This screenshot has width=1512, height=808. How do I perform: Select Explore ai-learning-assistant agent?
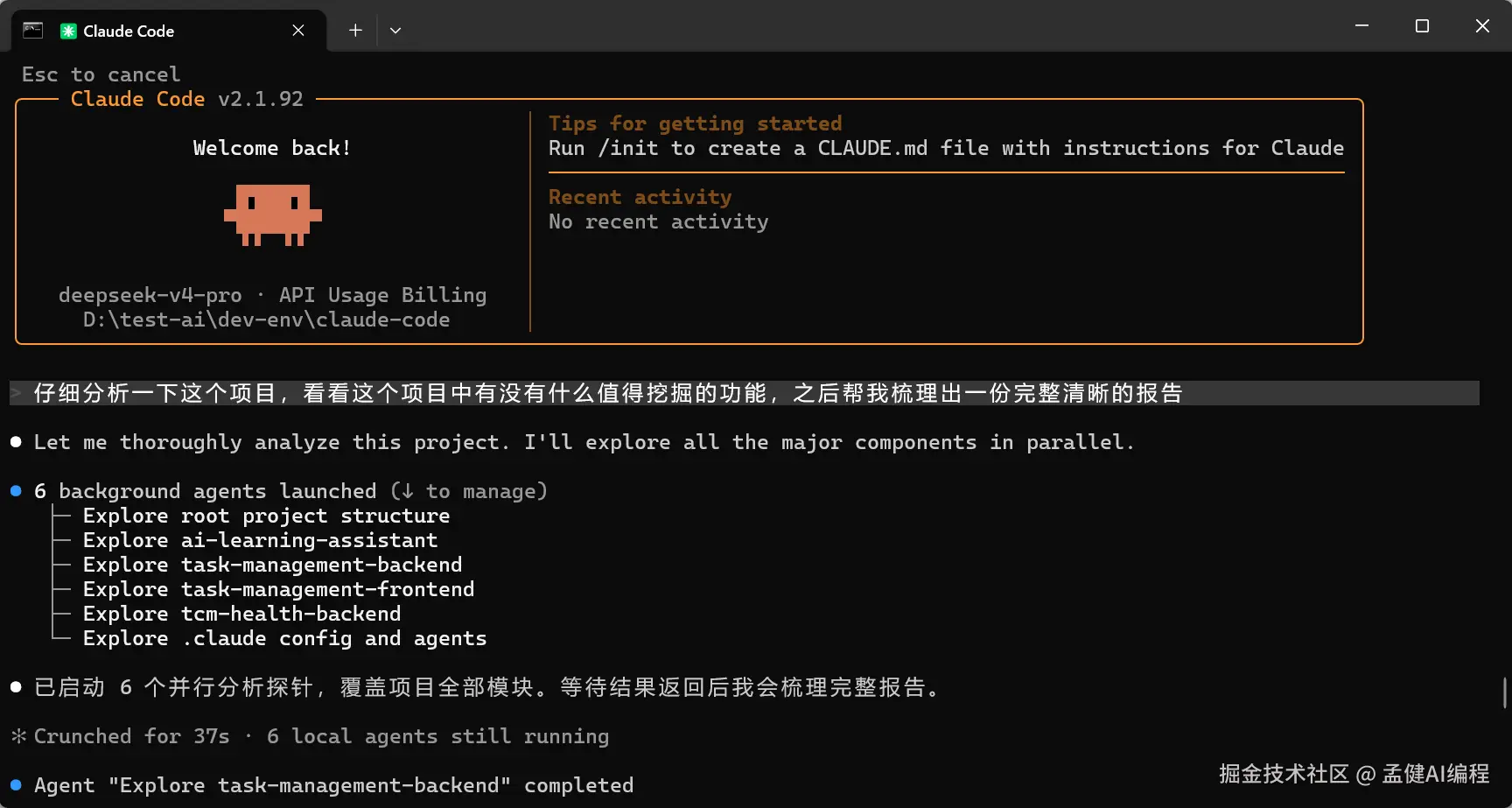[x=260, y=540]
